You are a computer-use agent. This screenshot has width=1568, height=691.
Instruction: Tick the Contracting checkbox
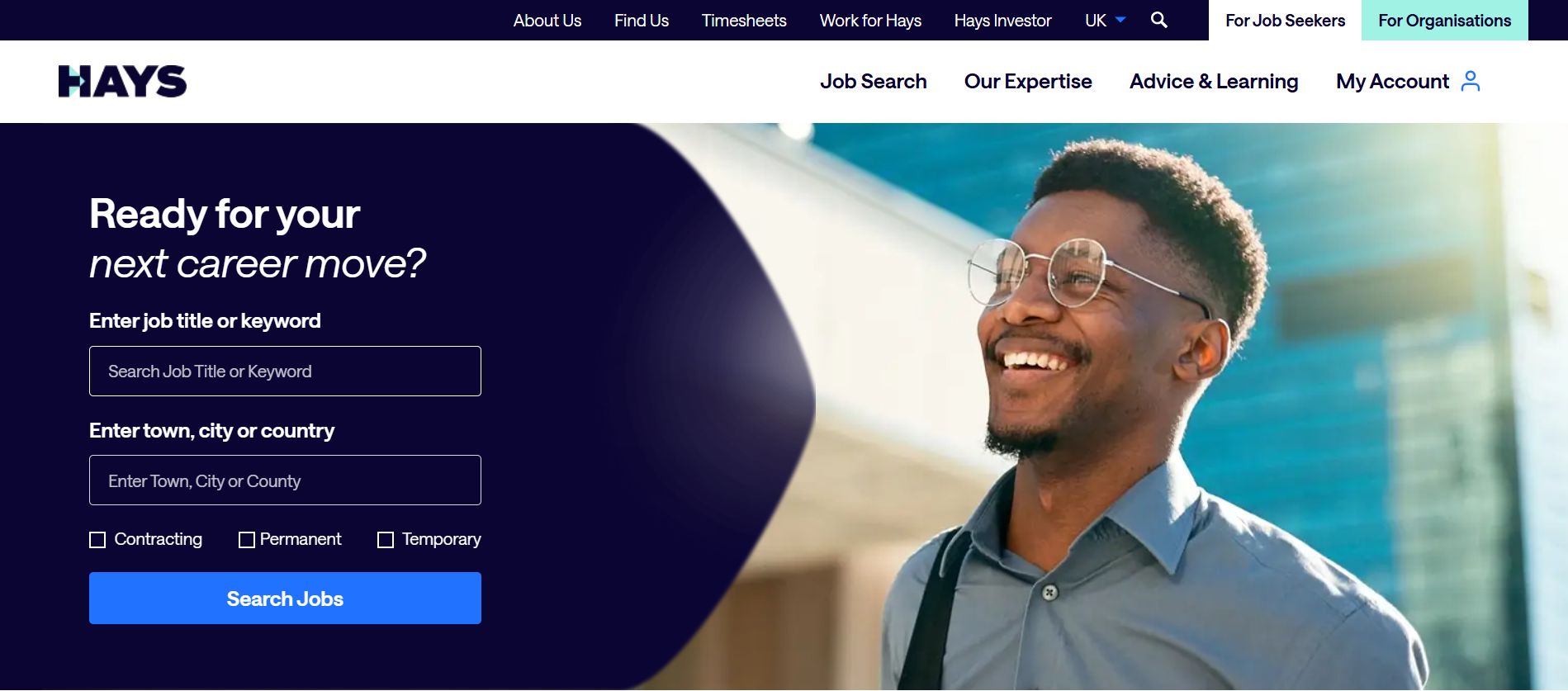(97, 540)
